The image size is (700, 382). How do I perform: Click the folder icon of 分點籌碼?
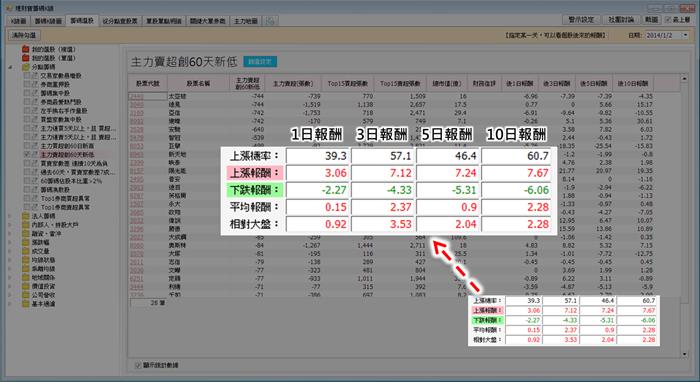[x=25, y=67]
